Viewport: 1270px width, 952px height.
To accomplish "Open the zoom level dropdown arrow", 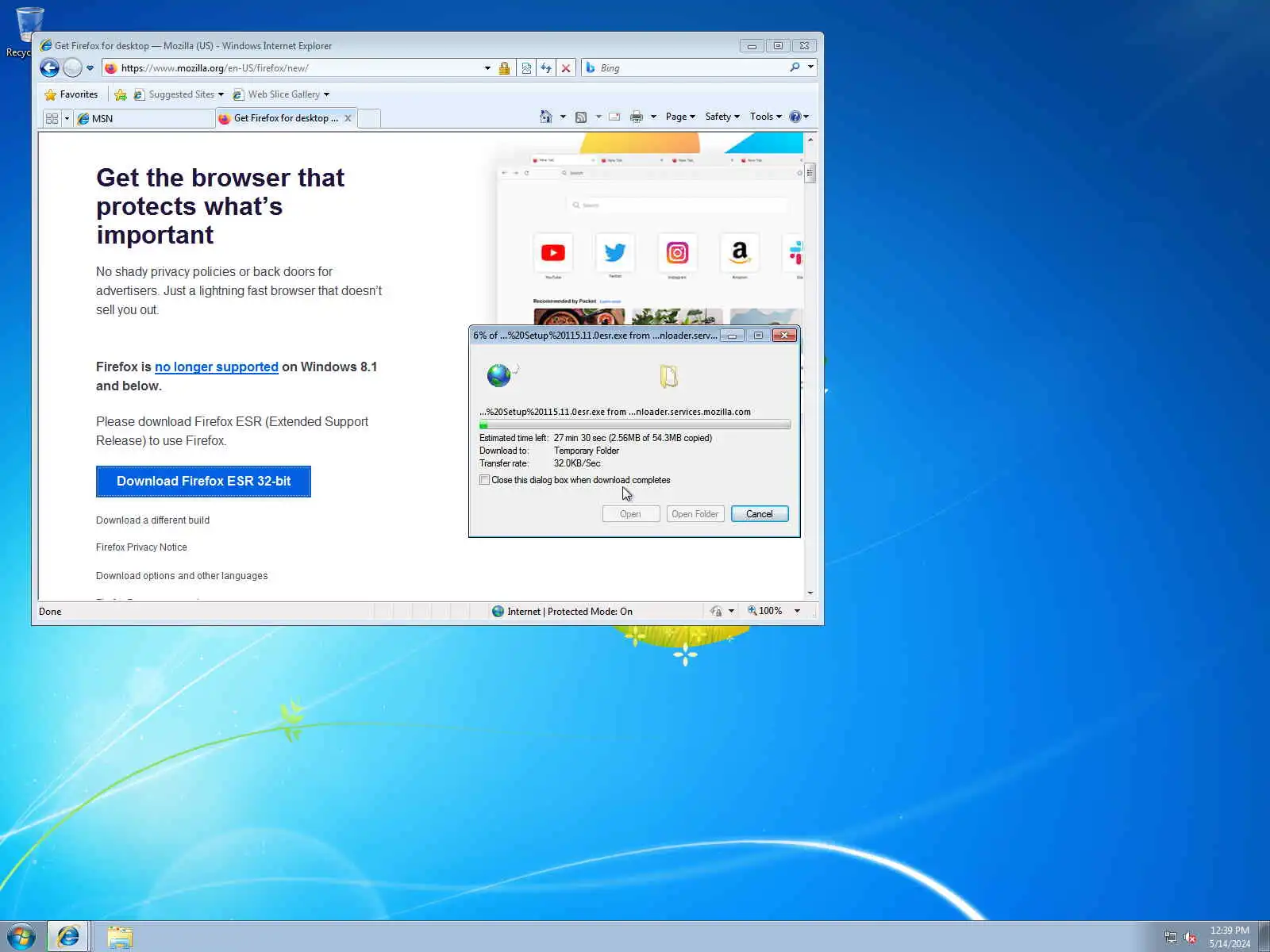I will coord(797,611).
